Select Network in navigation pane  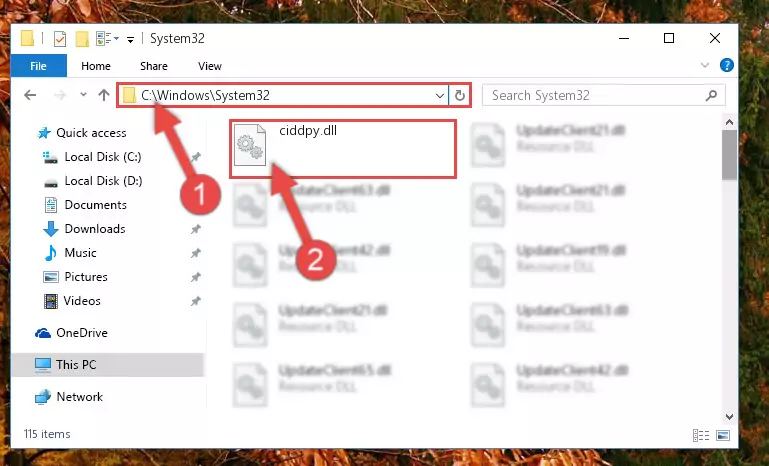pyautogui.click(x=79, y=397)
